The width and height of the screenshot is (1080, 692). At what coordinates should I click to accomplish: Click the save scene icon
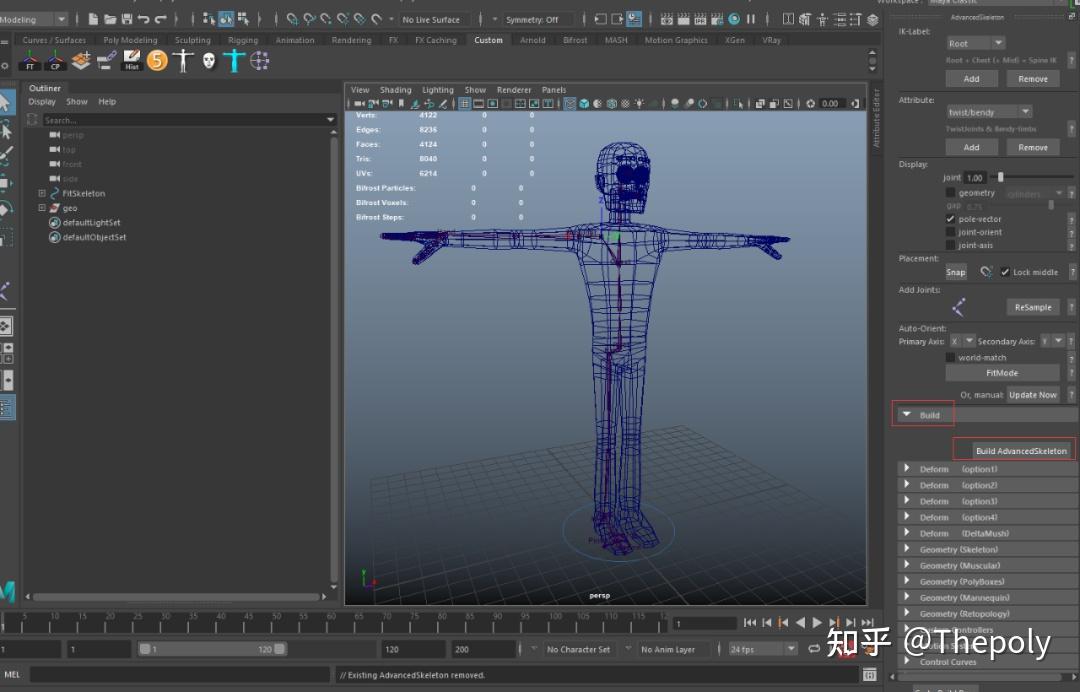pos(126,19)
